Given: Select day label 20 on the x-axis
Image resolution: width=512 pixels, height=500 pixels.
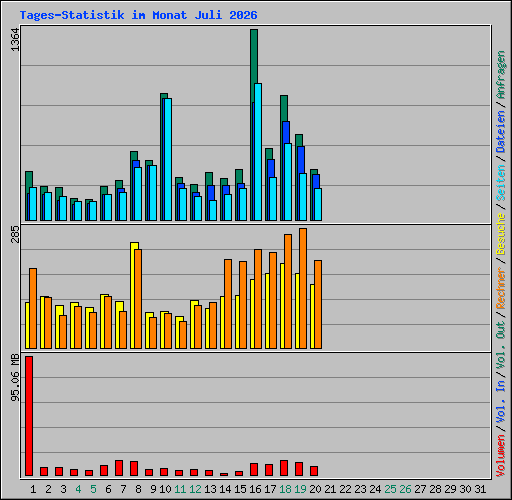Looking at the screenshot, I should (x=315, y=489).
